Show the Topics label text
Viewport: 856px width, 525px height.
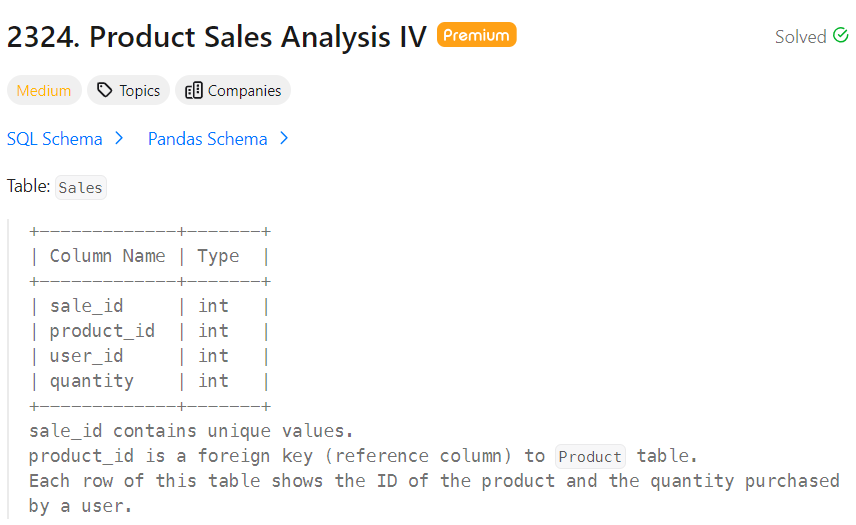140,91
